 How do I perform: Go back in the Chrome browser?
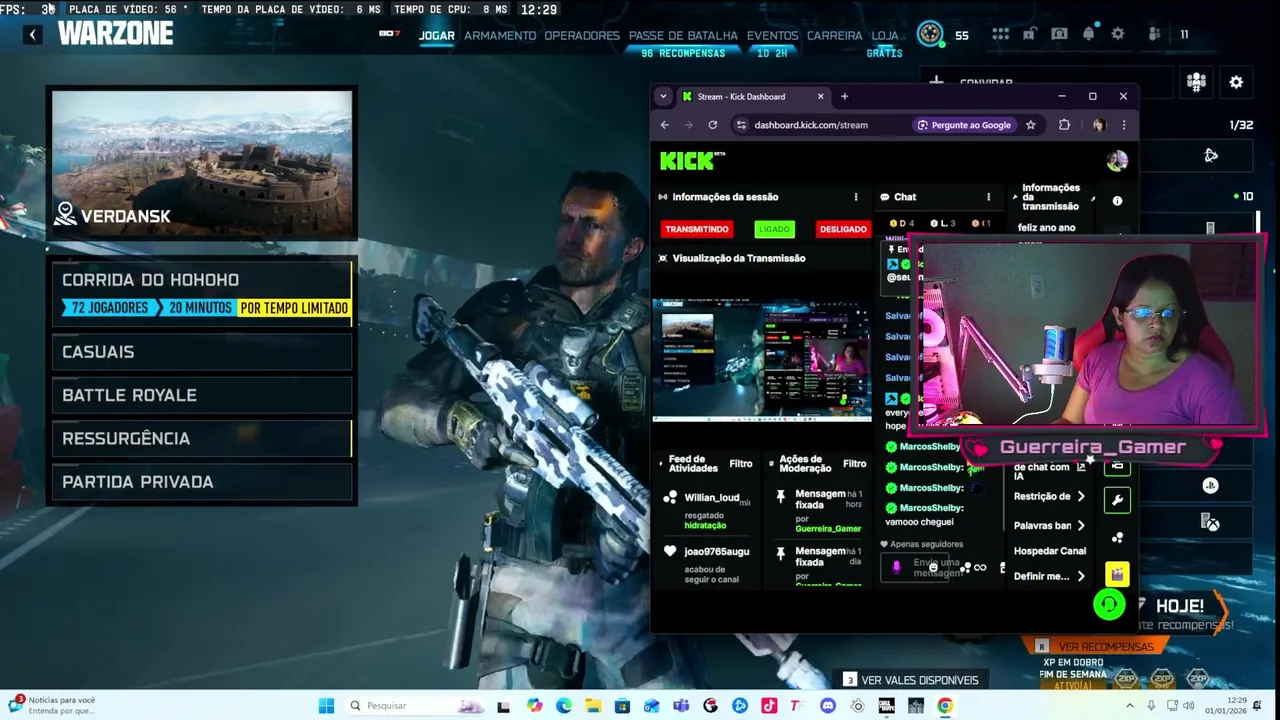665,125
